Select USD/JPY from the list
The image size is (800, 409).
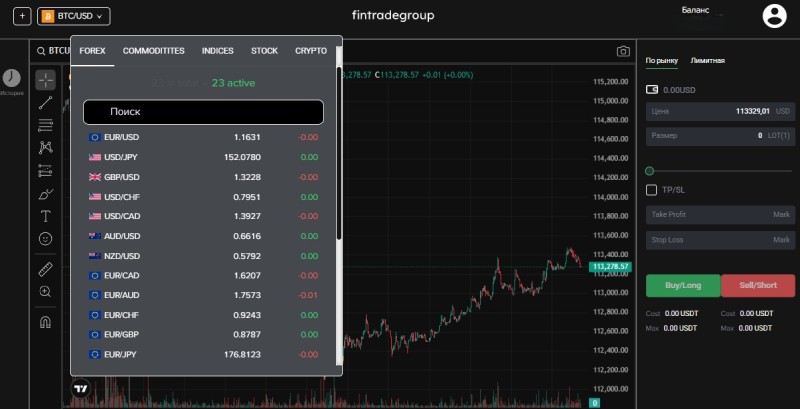point(204,157)
